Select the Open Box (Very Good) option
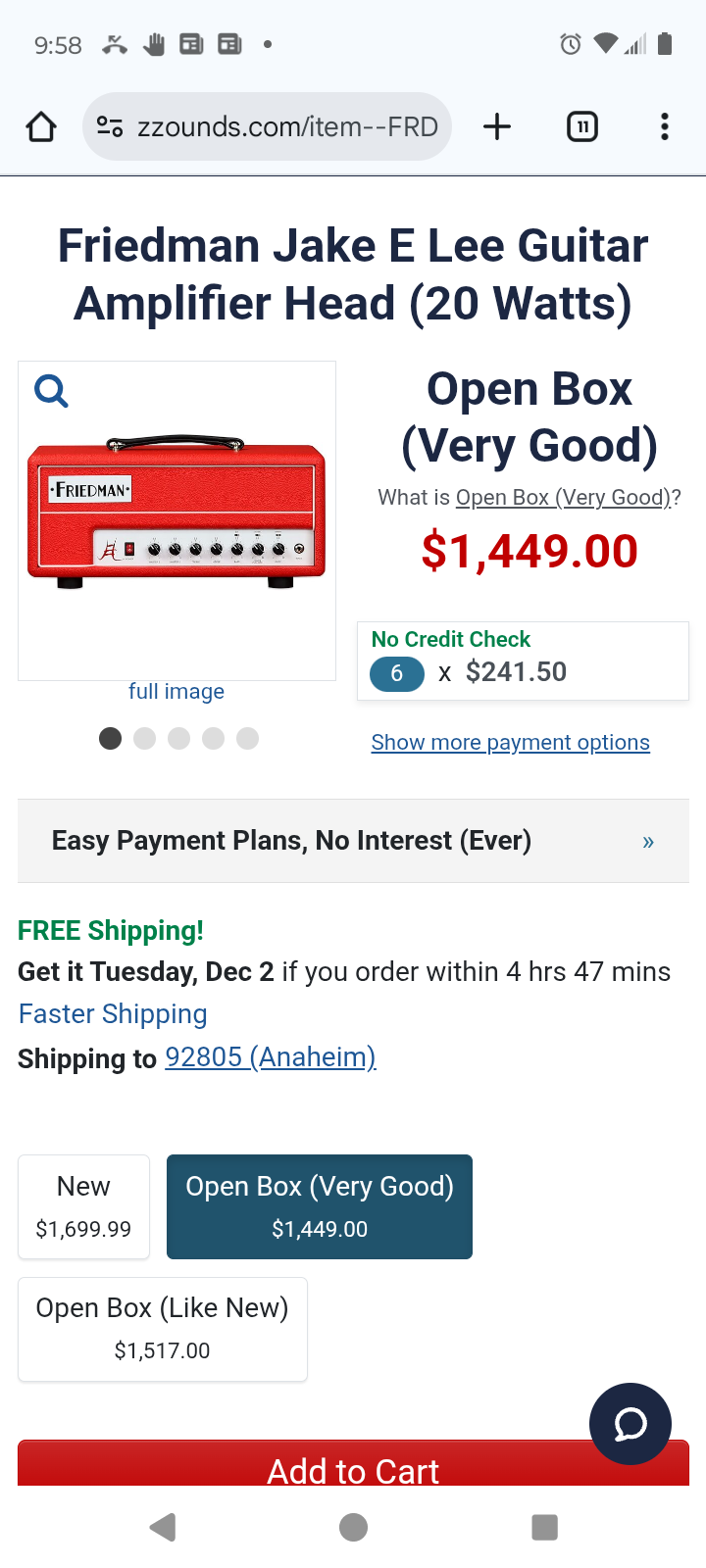This screenshot has width=706, height=1568. tap(319, 1206)
